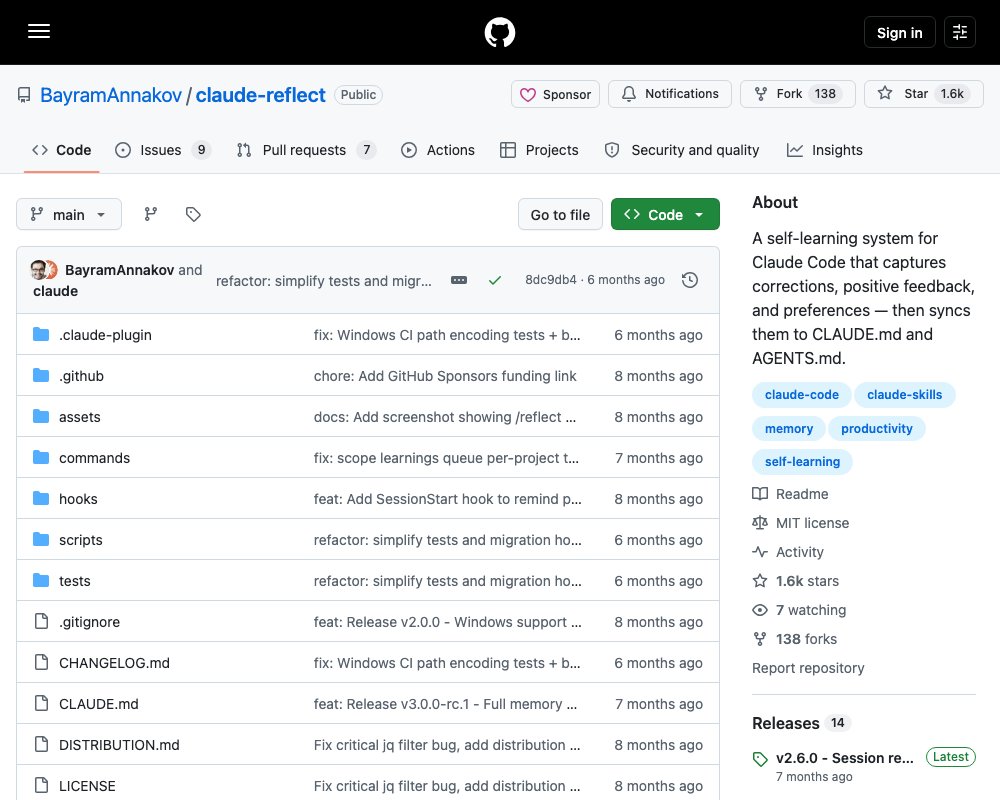This screenshot has height=800, width=1000.
Task: Click the Sign in button
Action: tap(899, 33)
